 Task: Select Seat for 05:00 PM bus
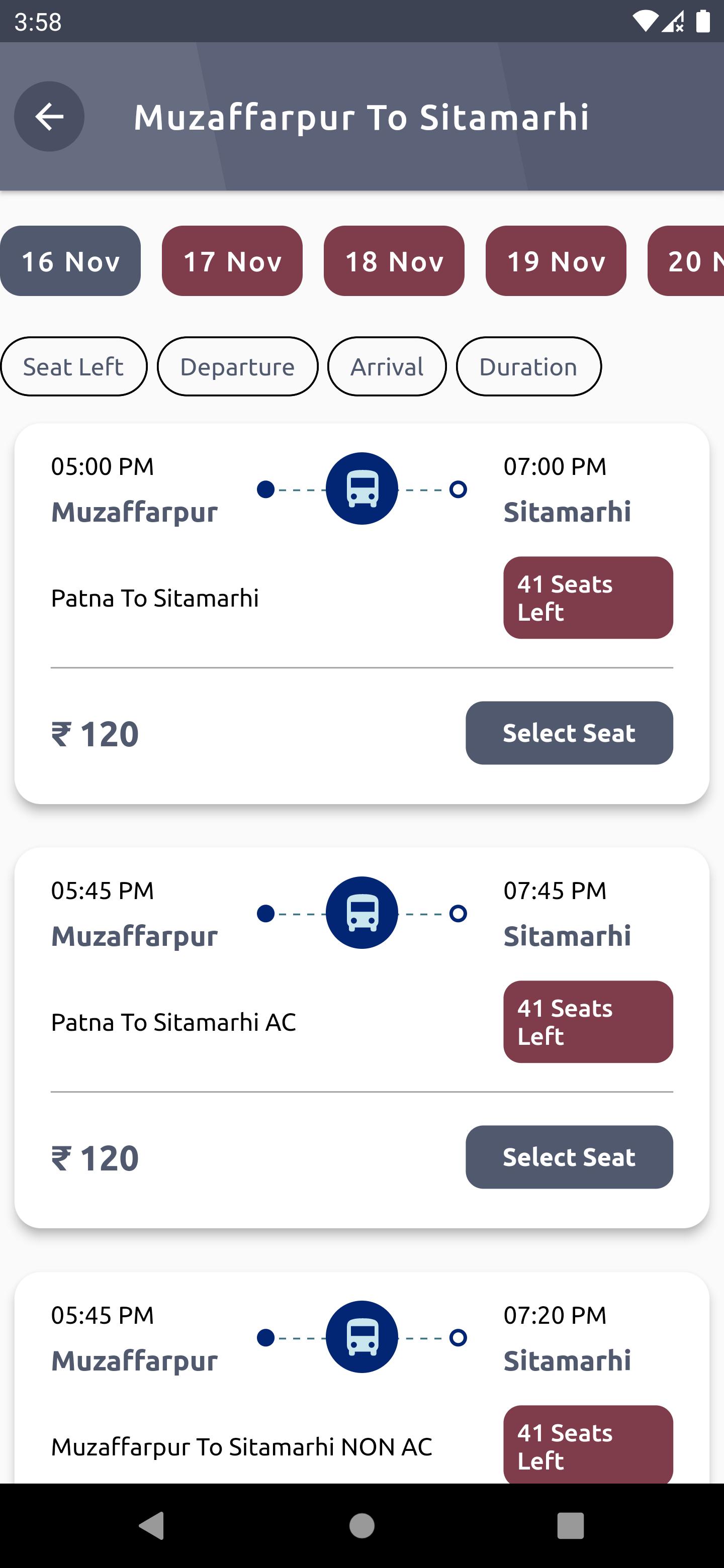569,733
